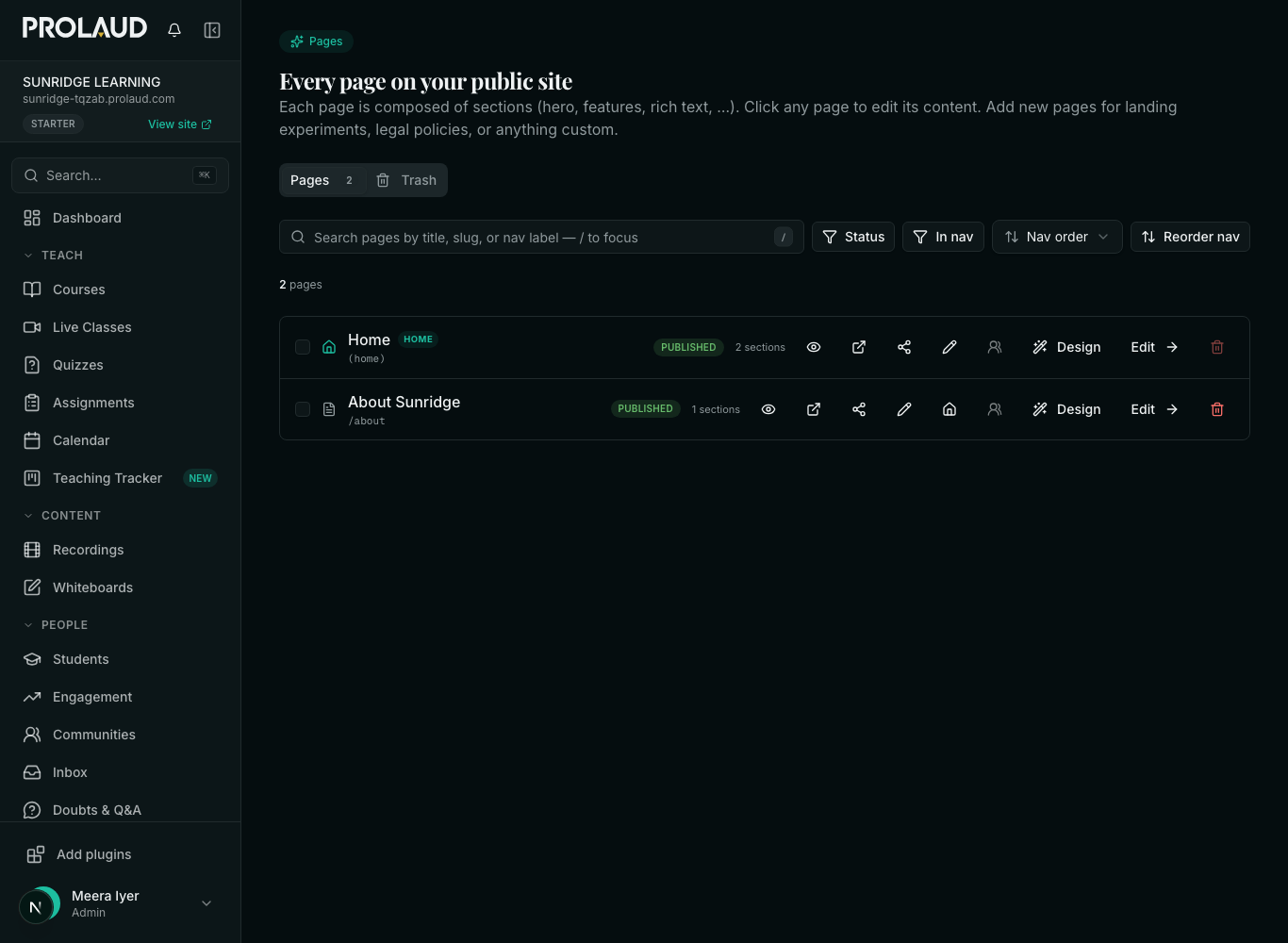Rename Home page with pencil icon
Viewport: 1288px width, 943px height.
[x=949, y=347]
